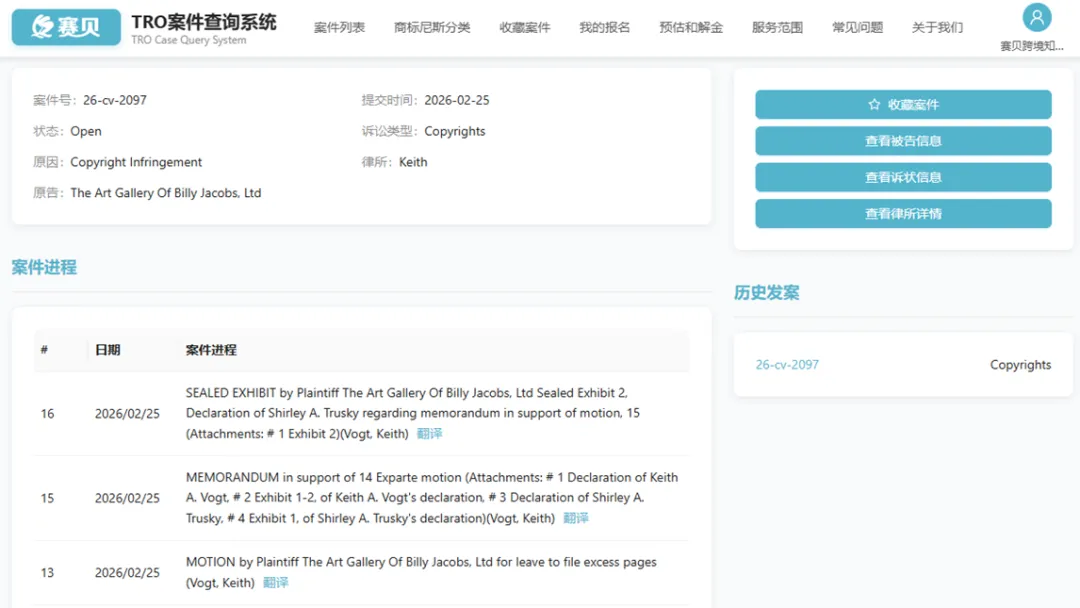Click the star 收藏案件 button

pos(902,105)
